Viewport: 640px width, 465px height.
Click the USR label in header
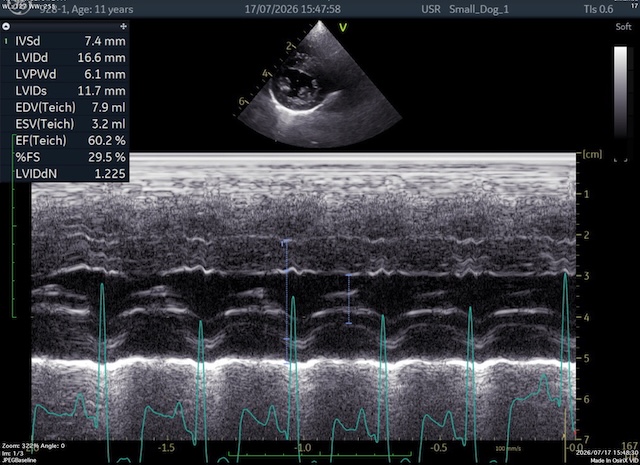click(x=431, y=9)
